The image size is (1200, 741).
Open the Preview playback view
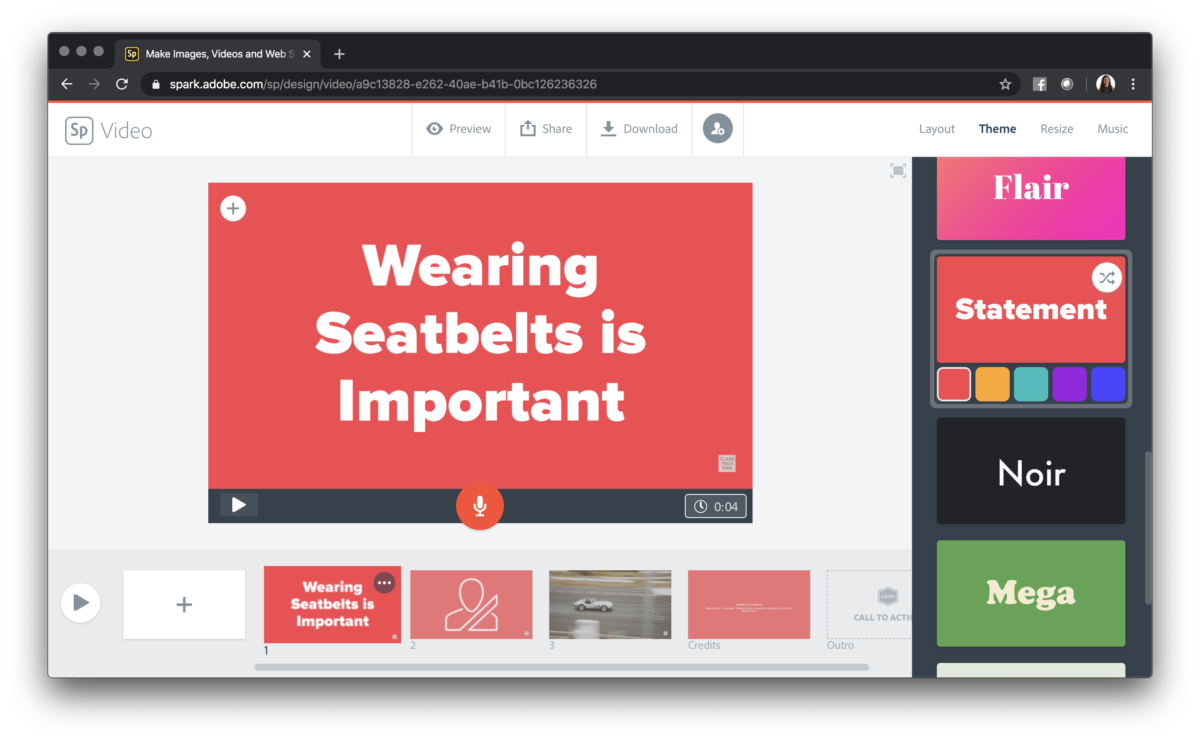click(458, 128)
